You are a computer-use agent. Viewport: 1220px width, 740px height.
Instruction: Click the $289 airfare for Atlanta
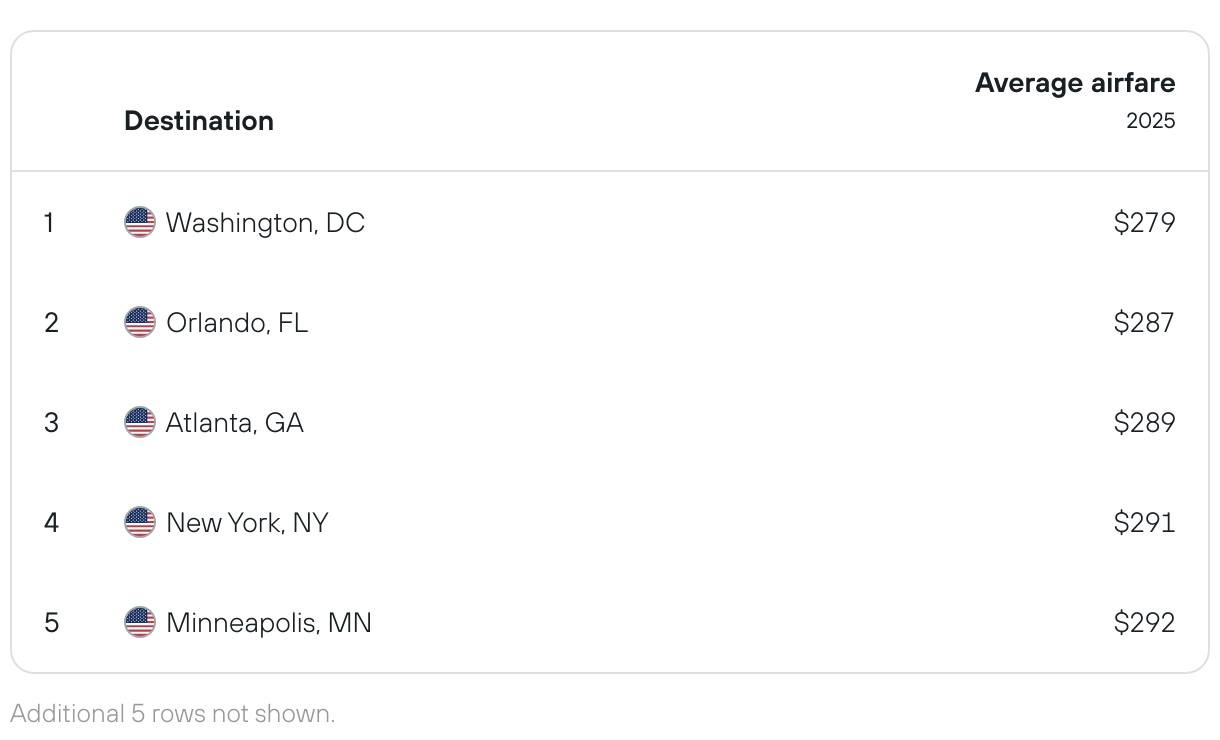[x=1145, y=423]
